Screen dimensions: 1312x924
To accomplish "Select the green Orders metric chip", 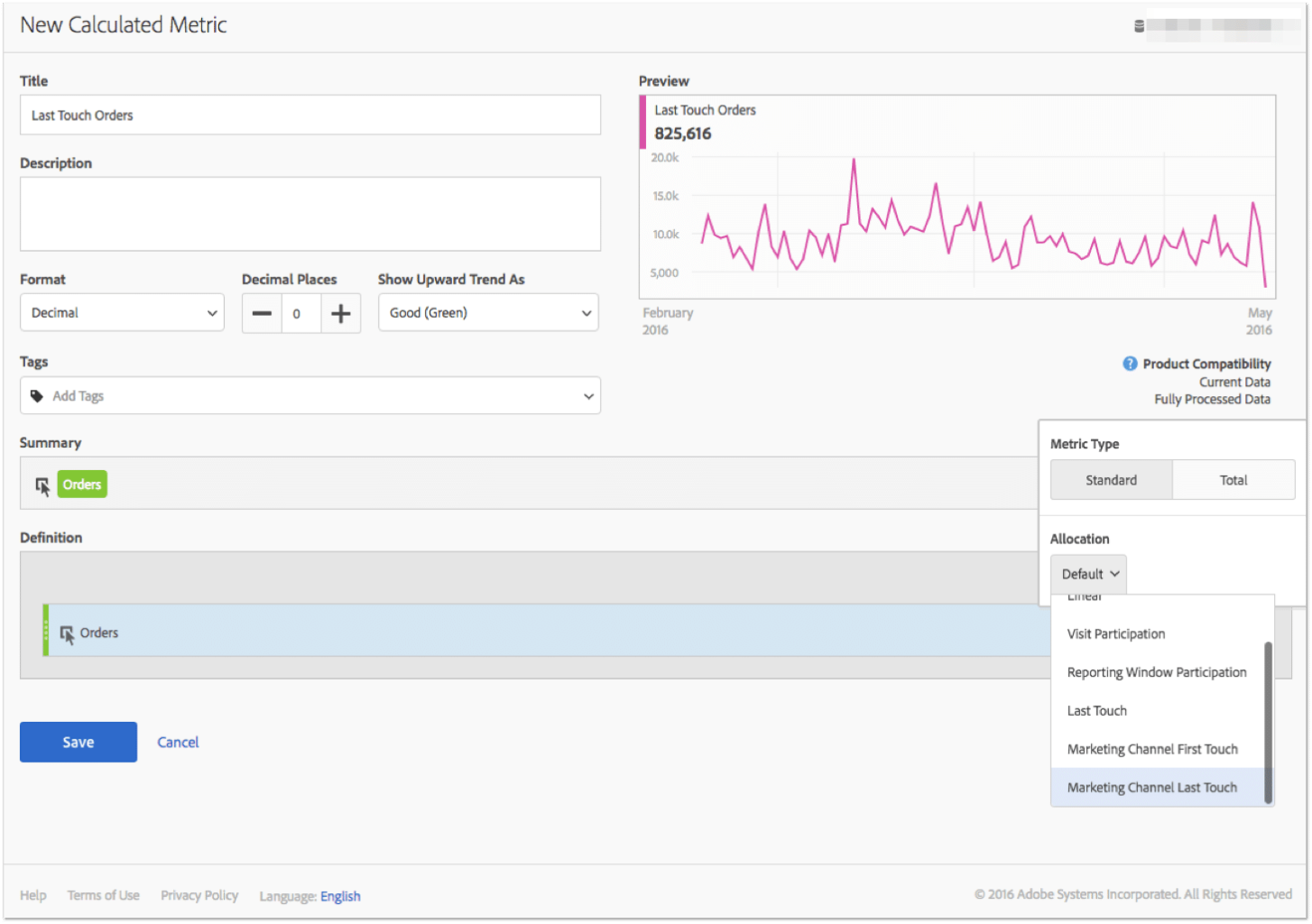I will point(81,485).
